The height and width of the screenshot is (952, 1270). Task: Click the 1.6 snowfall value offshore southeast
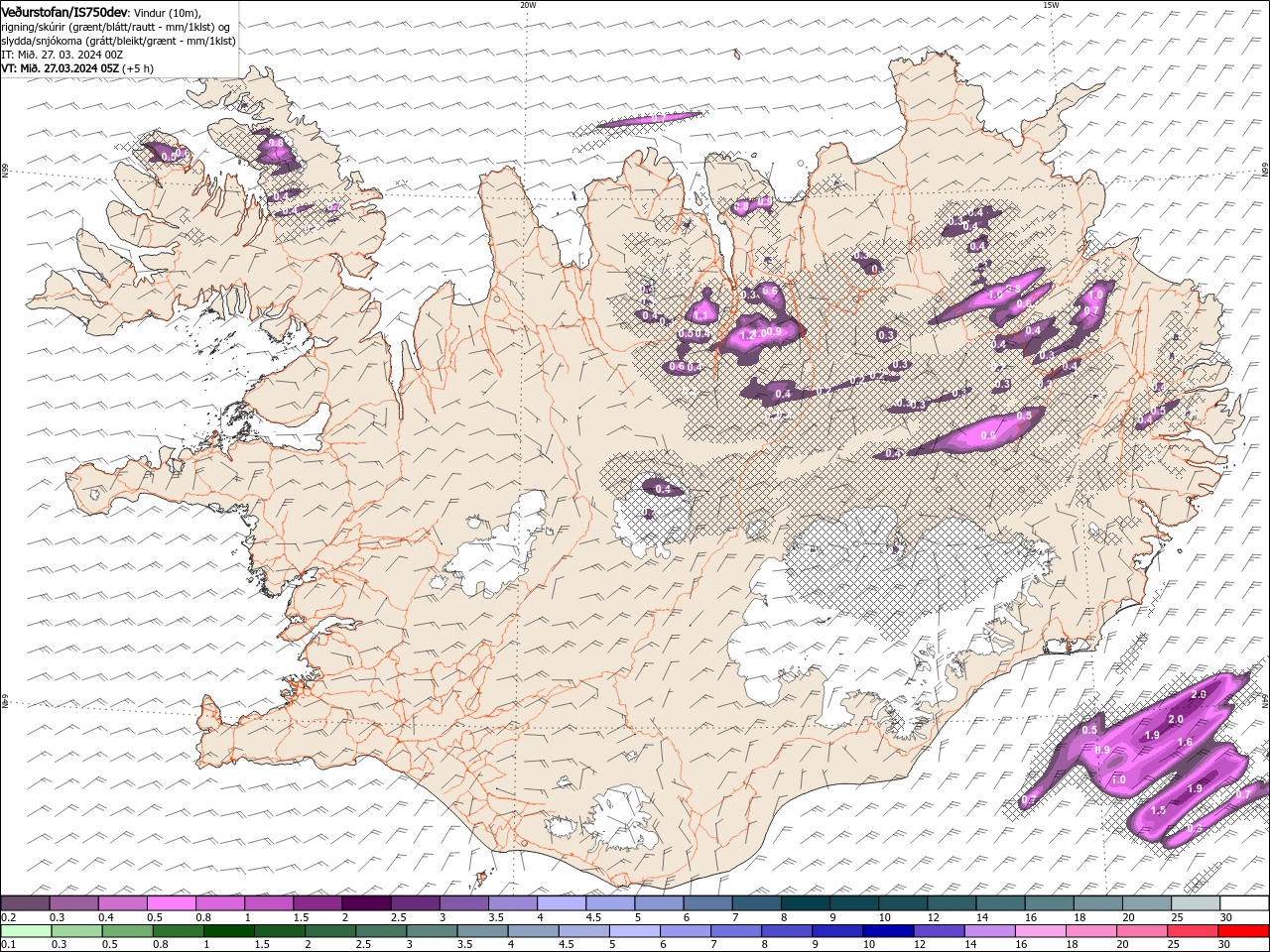[x=1185, y=742]
